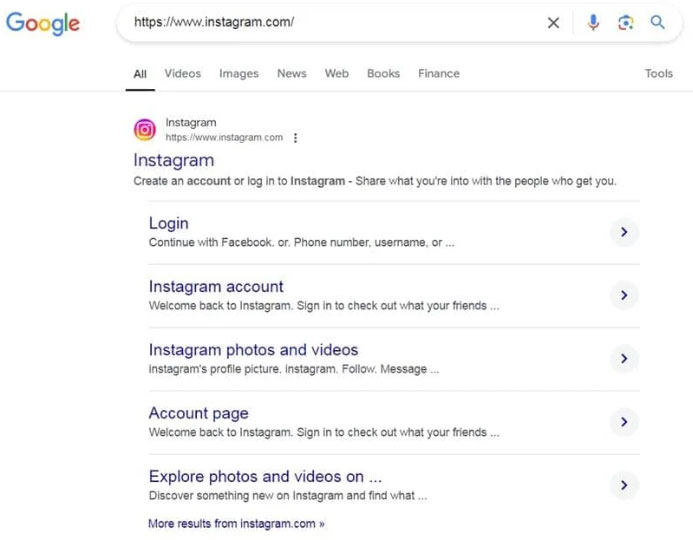693x540 pixels.
Task: Click More results from instagram.com
Action: coord(236,524)
